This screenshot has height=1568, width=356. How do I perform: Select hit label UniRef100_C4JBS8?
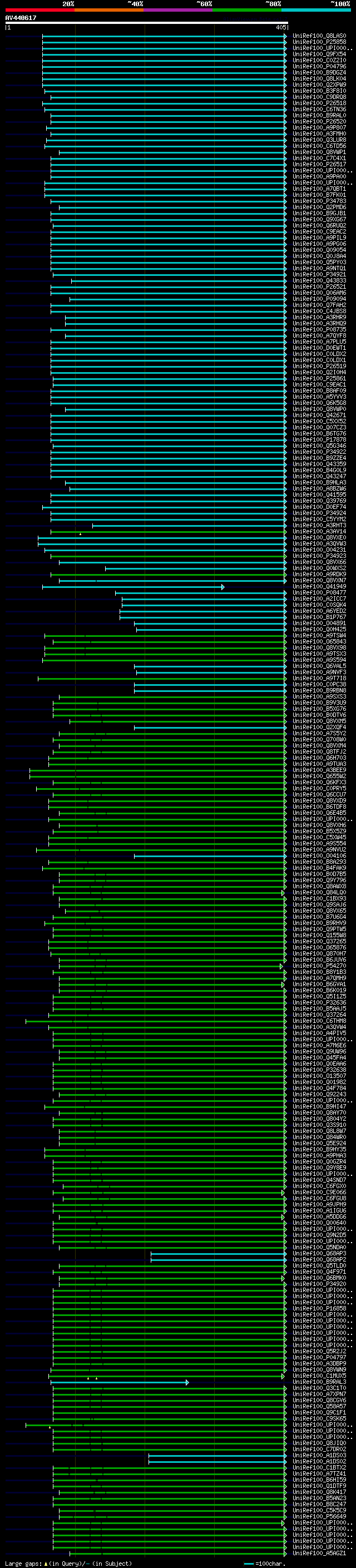(x=319, y=311)
